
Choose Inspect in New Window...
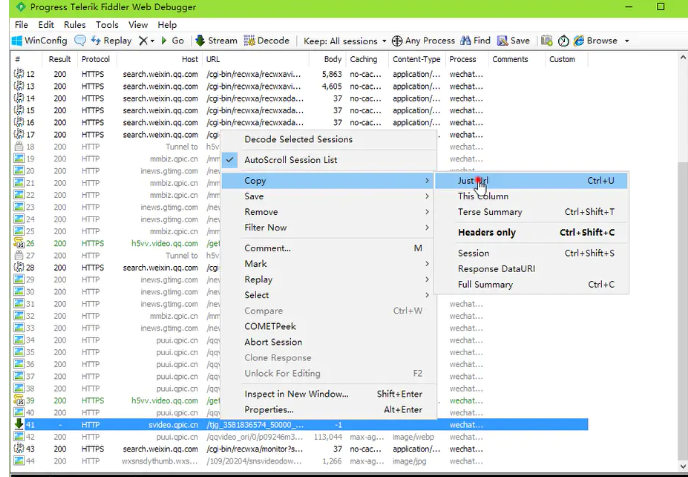tap(329, 394)
